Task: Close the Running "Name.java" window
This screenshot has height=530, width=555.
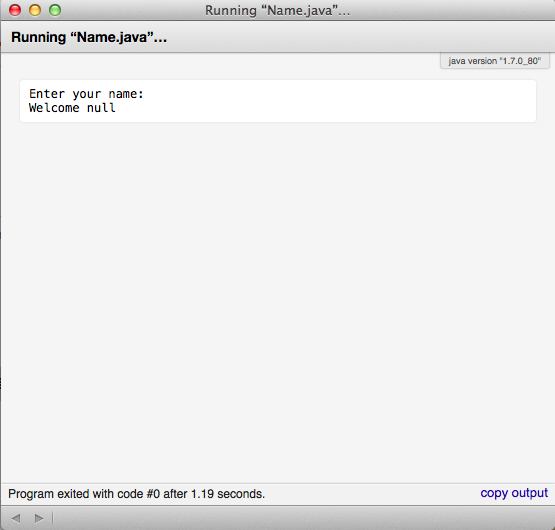Action: (15, 10)
